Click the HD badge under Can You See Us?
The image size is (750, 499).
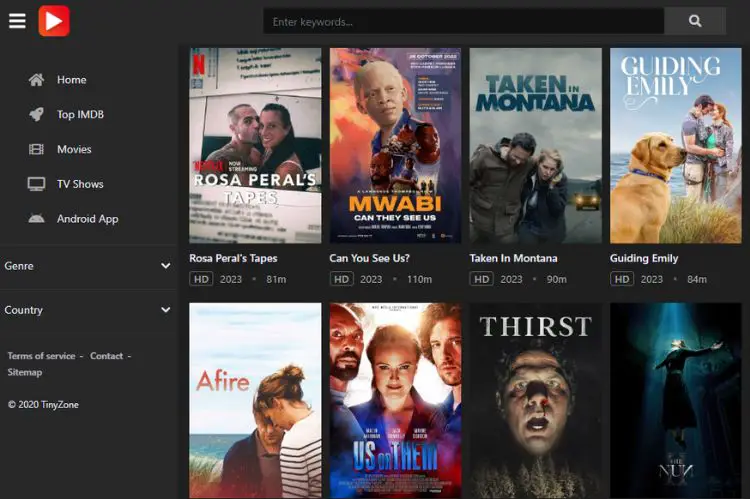click(341, 279)
